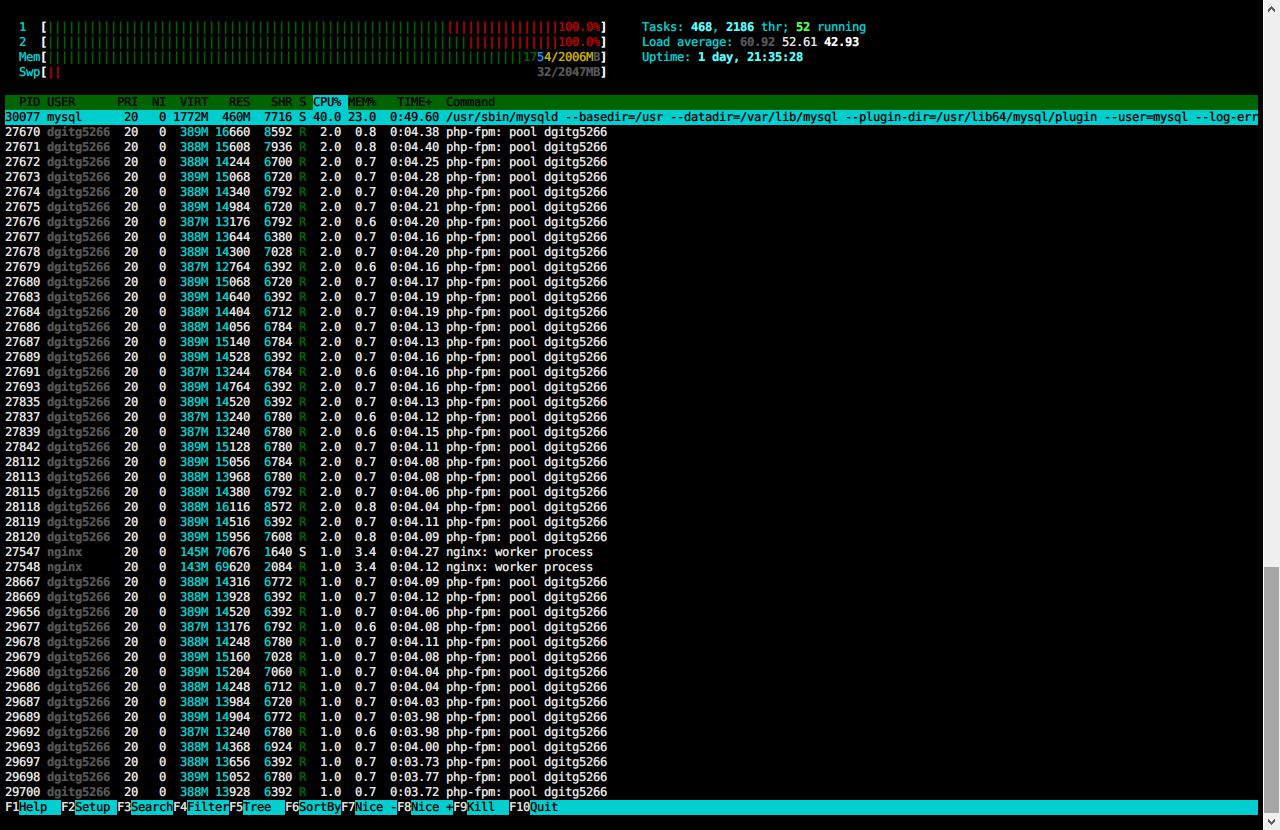Click the Command column header
This screenshot has height=830, width=1280.
[470, 102]
